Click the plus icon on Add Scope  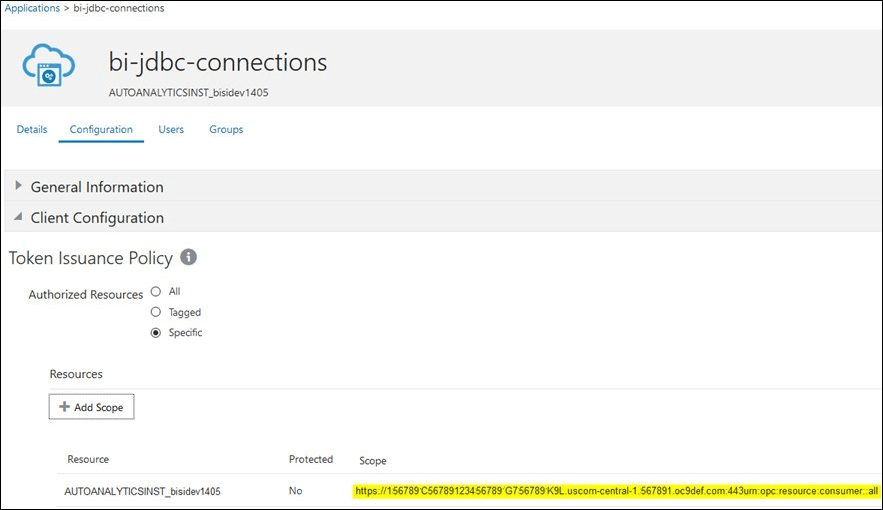(x=64, y=407)
